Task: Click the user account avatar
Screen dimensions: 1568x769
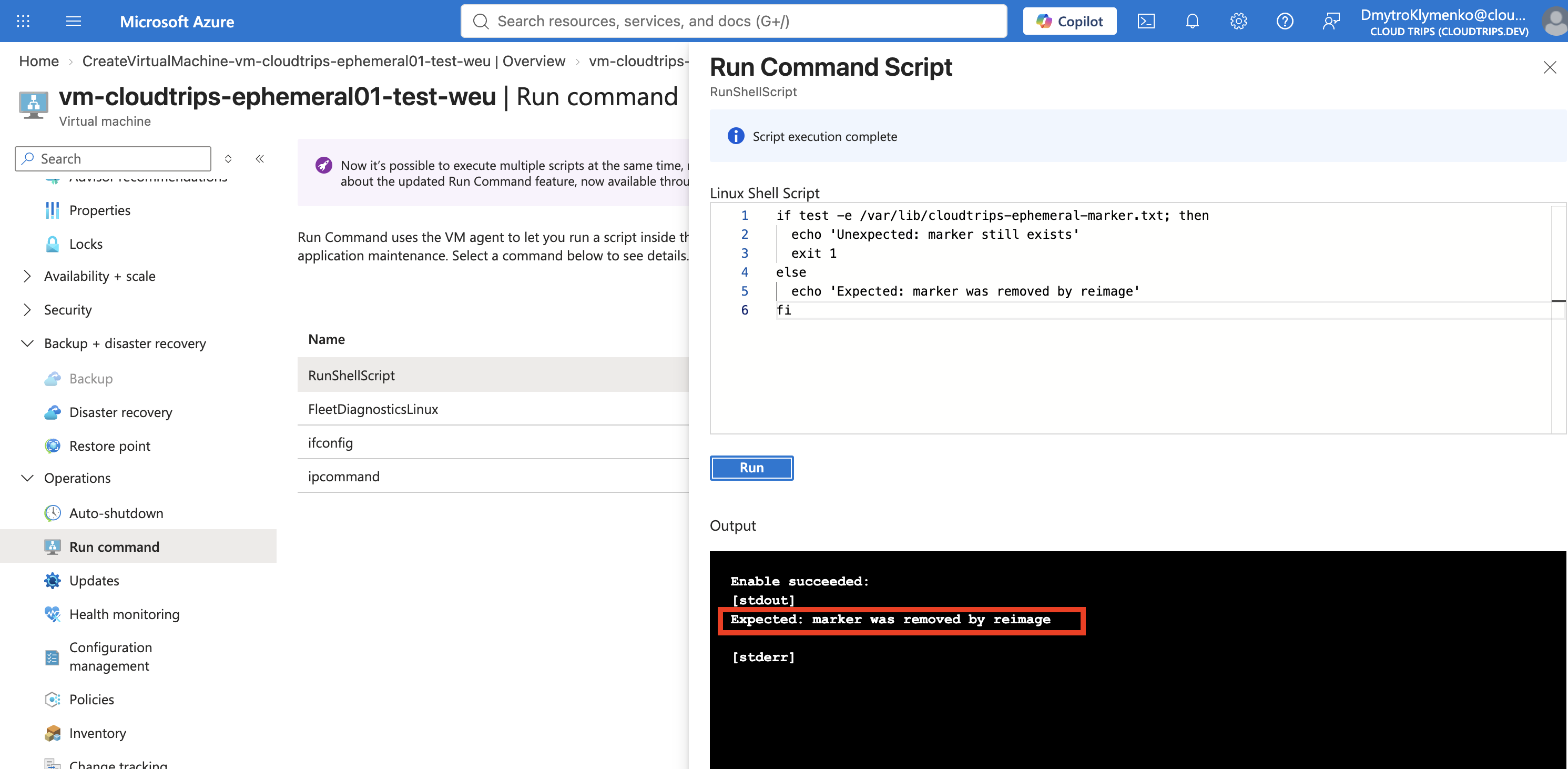Action: [x=1555, y=22]
